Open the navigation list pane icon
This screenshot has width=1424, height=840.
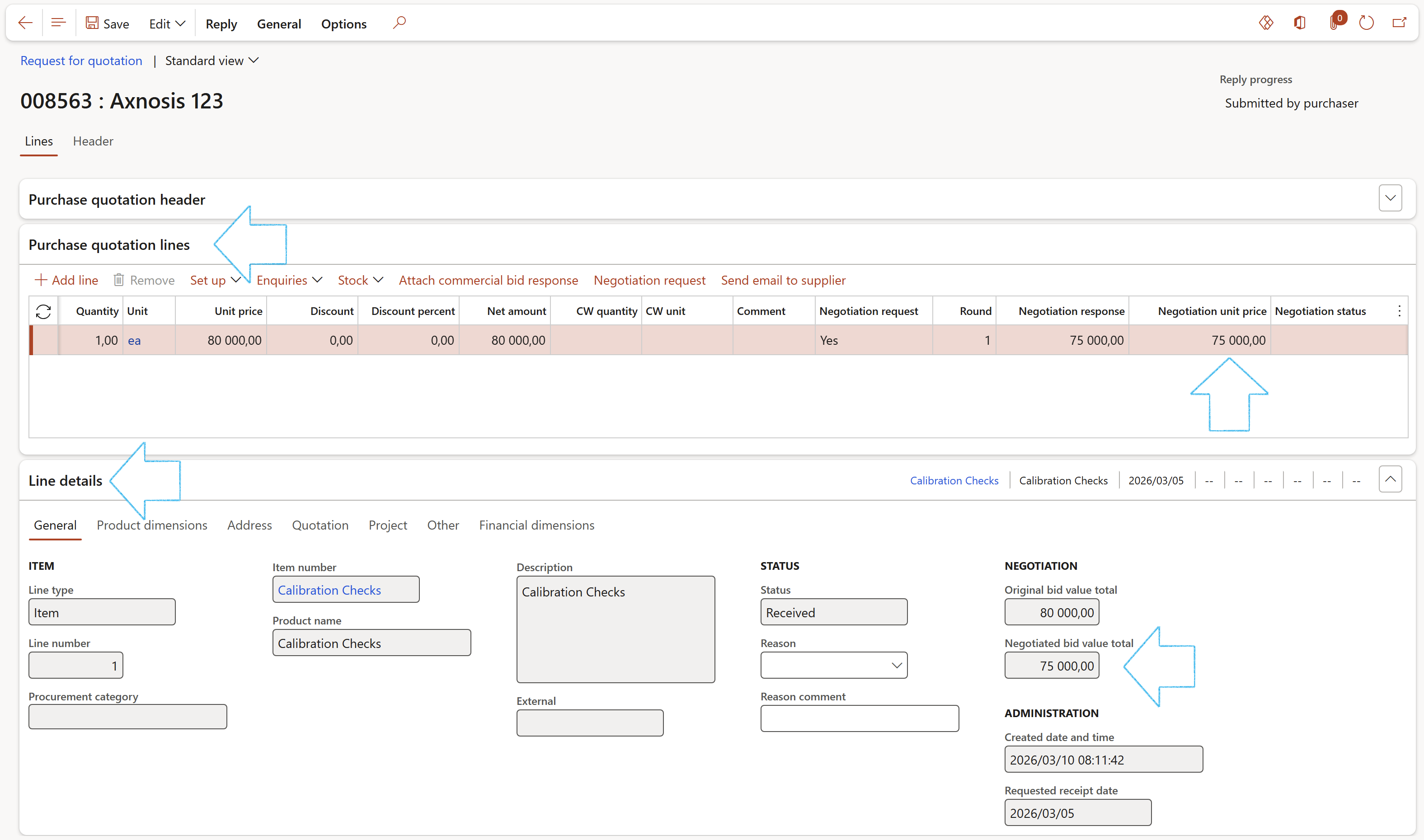pyautogui.click(x=58, y=23)
